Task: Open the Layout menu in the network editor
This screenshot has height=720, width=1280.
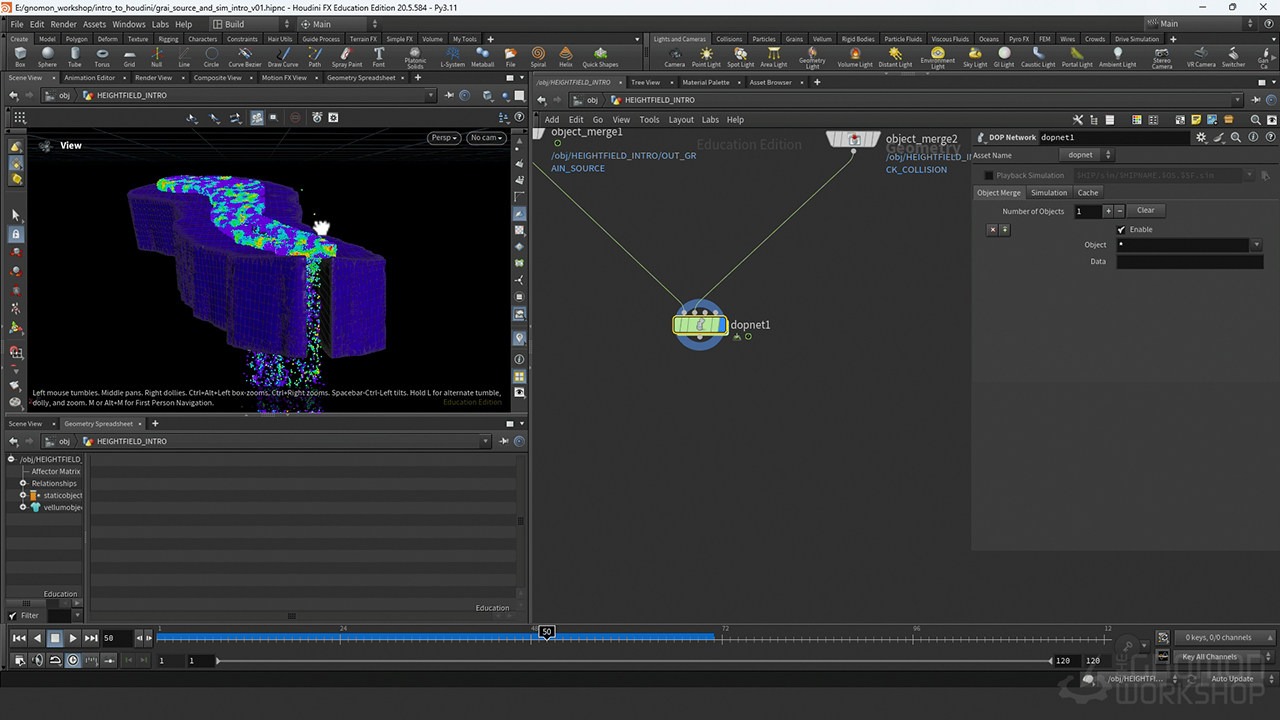Action: [x=681, y=119]
